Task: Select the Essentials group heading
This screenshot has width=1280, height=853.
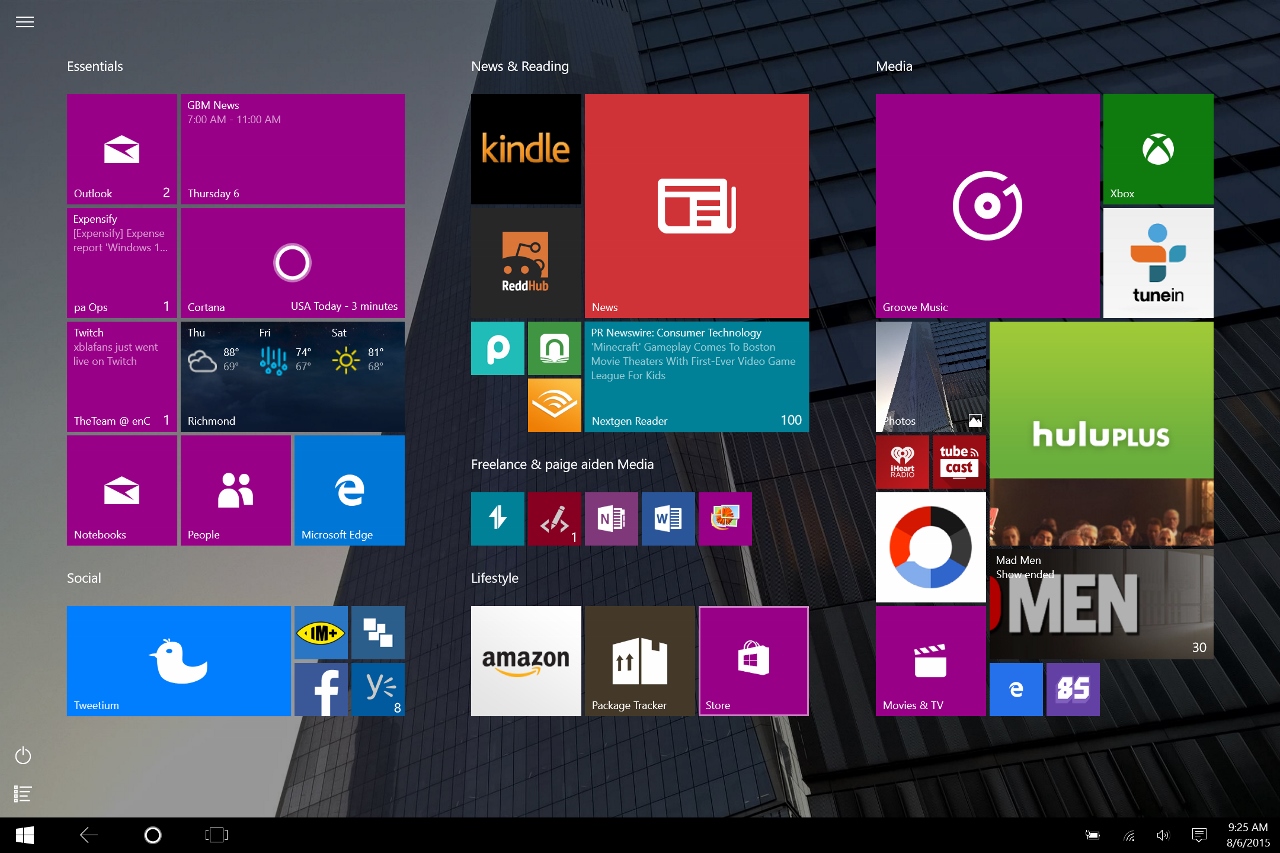Action: 95,66
